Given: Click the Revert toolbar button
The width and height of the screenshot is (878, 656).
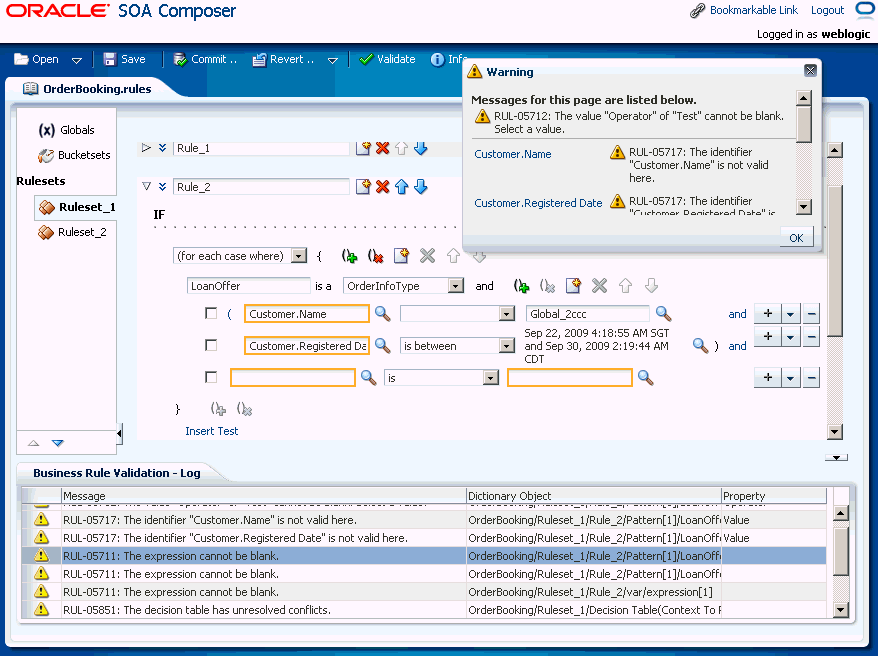Looking at the screenshot, I should pyautogui.click(x=283, y=59).
